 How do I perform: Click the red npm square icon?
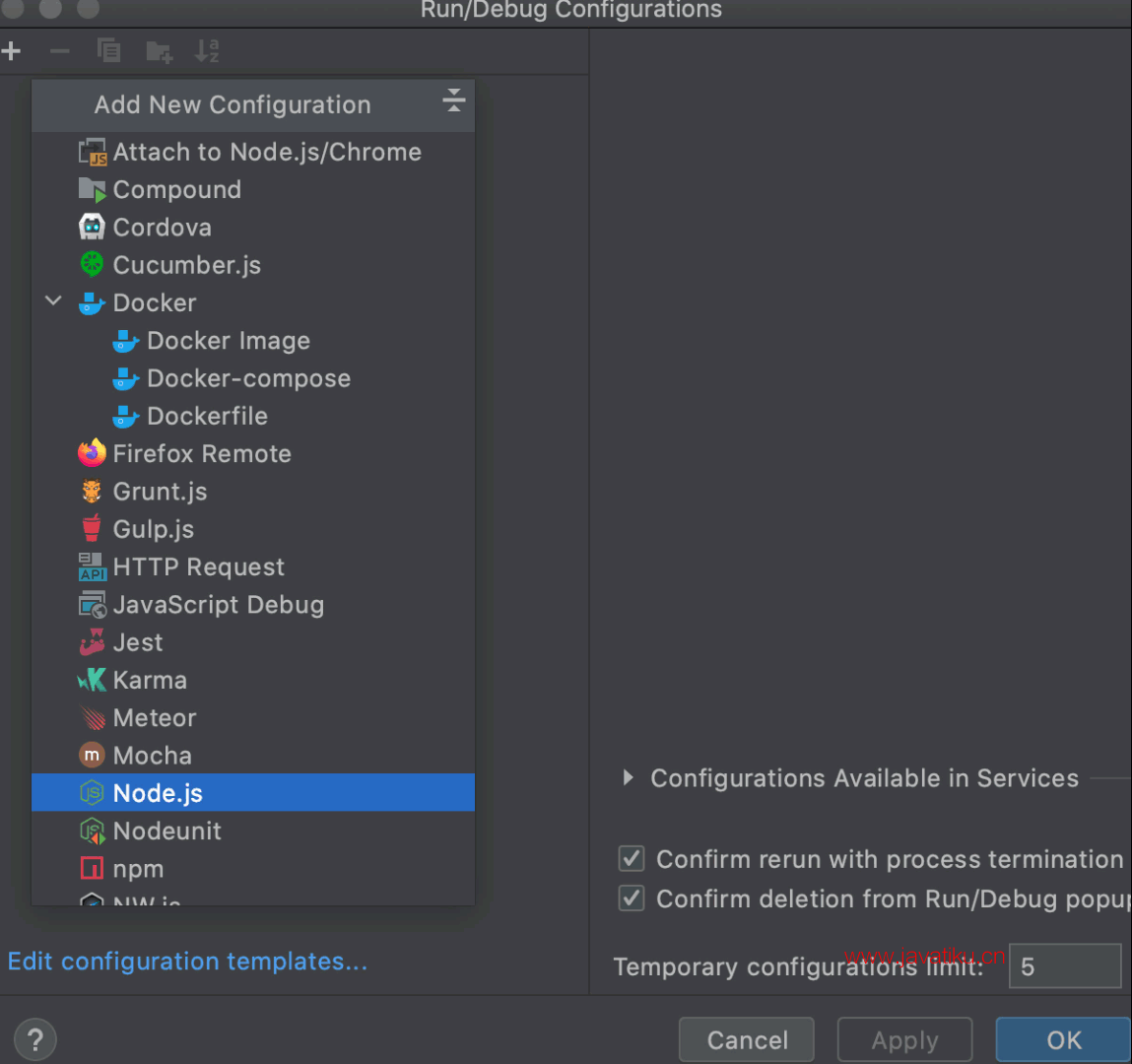point(92,868)
